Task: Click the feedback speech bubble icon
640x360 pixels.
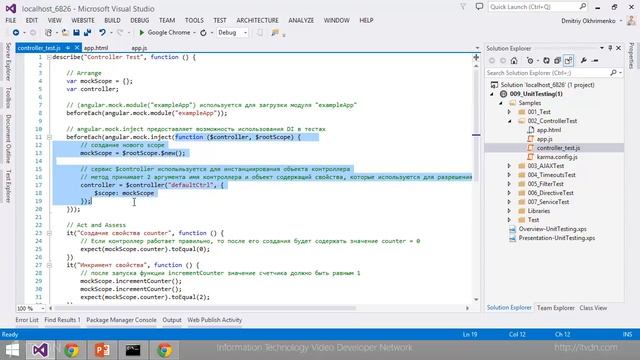Action: tap(479, 7)
